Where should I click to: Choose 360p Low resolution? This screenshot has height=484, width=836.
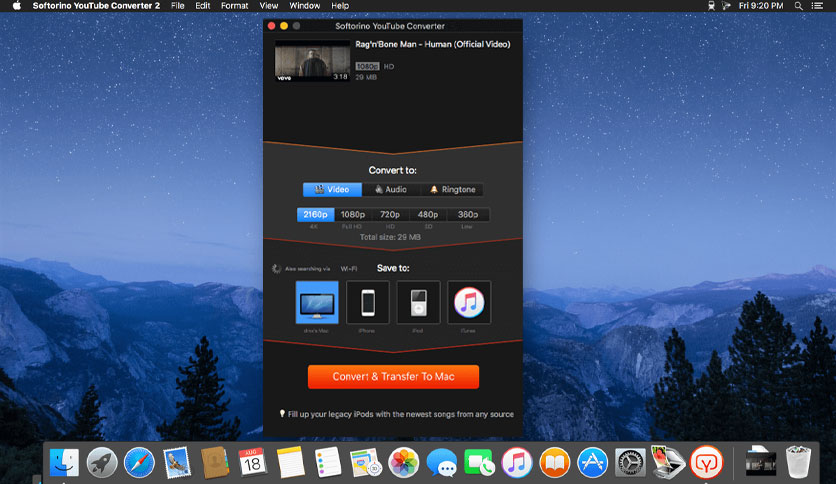pos(468,214)
